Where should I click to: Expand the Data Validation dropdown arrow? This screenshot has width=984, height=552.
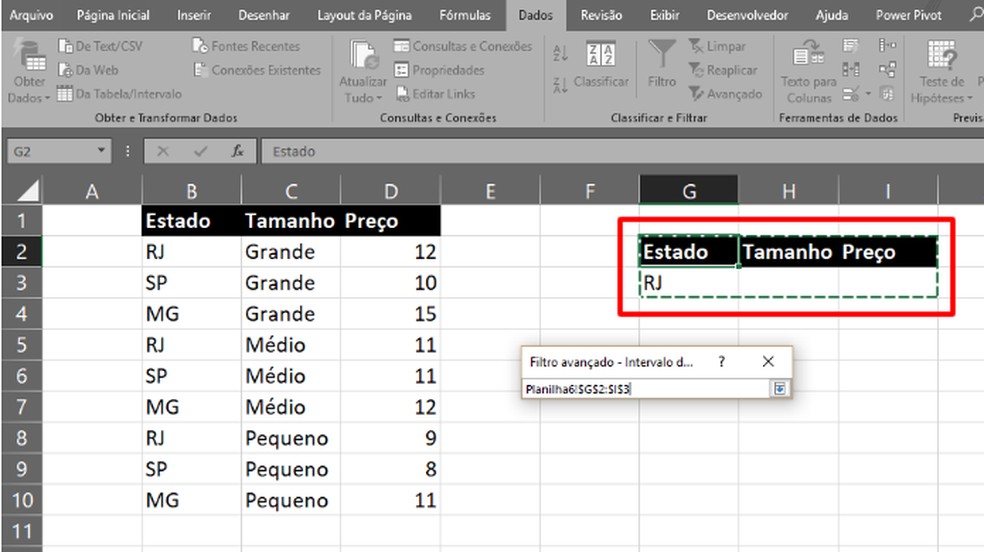point(868,94)
